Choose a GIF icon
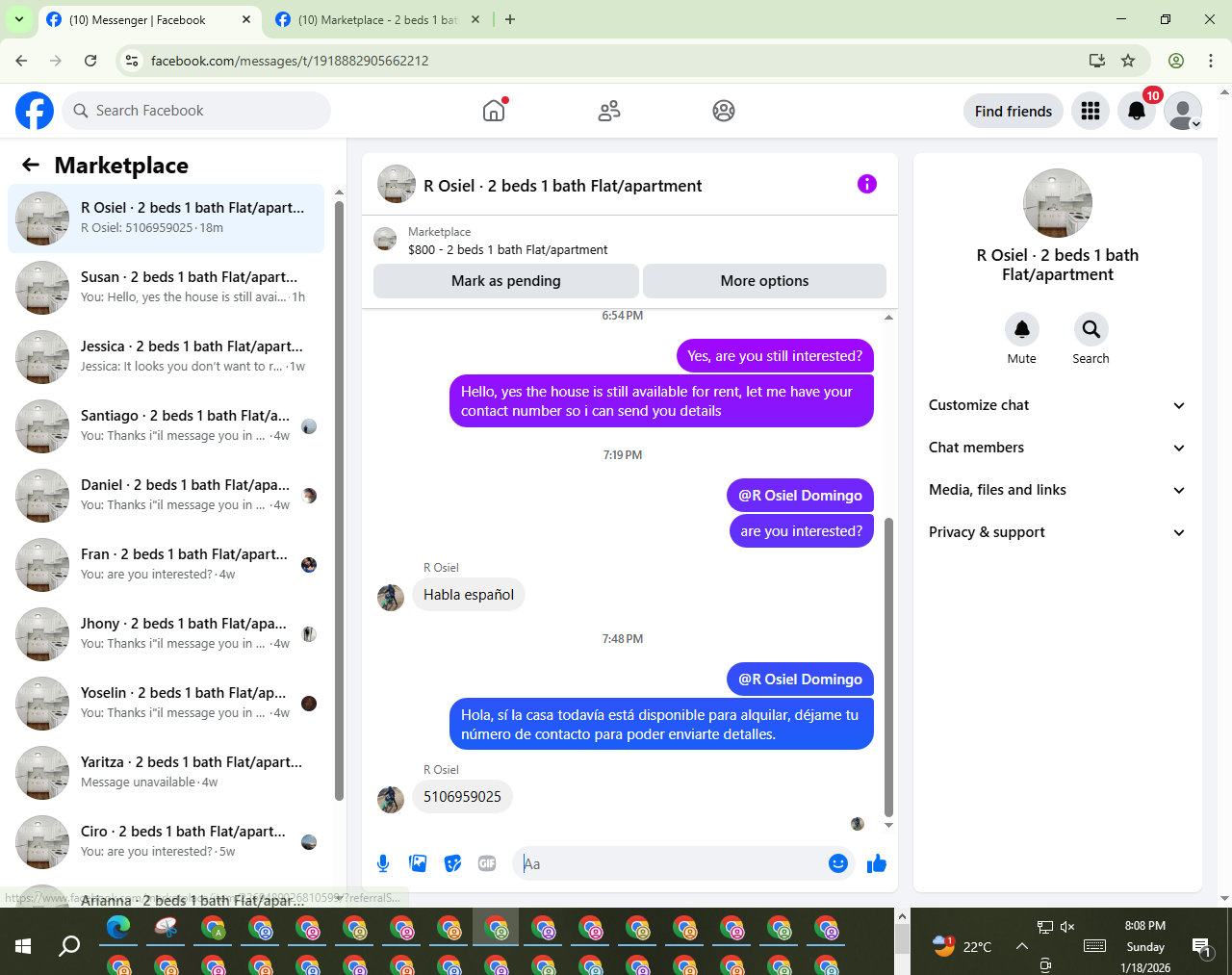1232x975 pixels. pos(487,863)
